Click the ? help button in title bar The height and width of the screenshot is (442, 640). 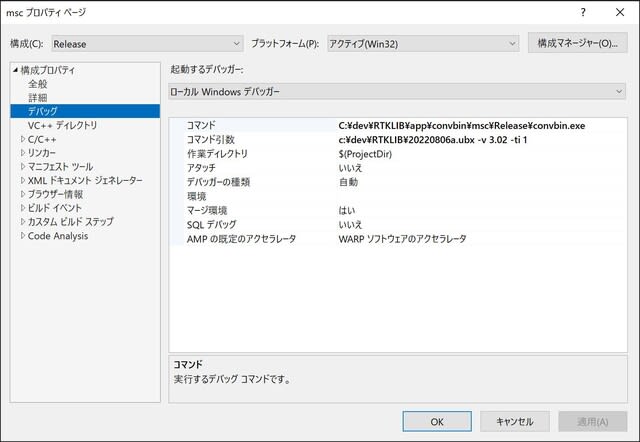[x=583, y=12]
